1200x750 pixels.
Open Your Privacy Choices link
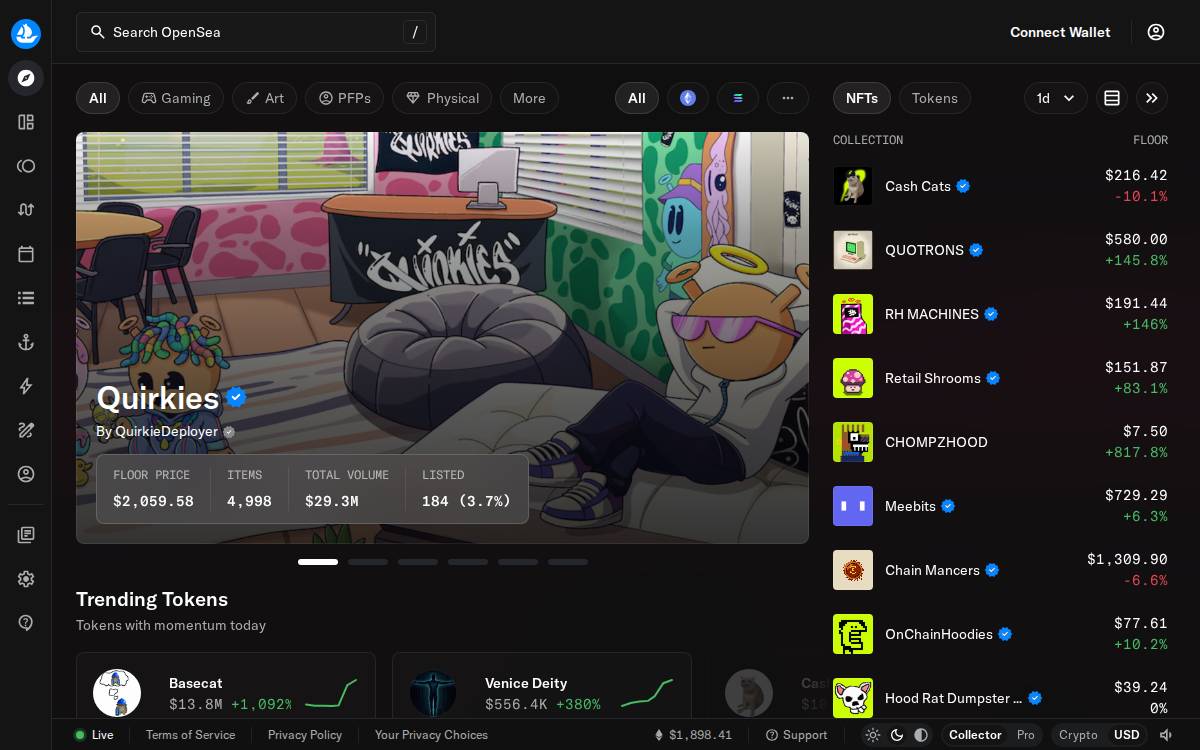tap(431, 735)
